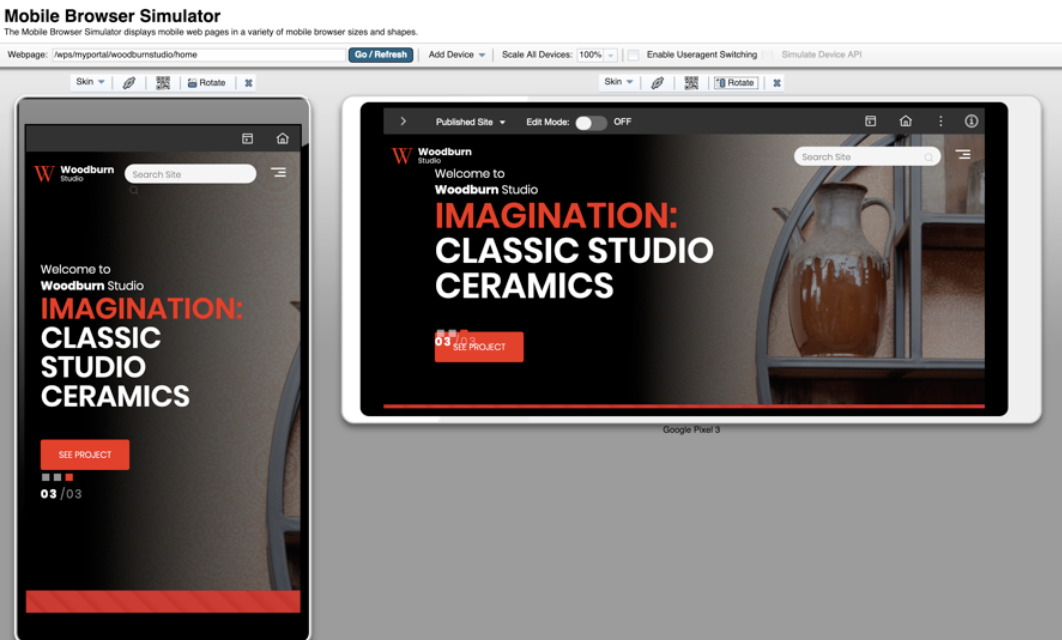
Task: Click the SEE PROJECT button on the tablet
Action: (x=478, y=347)
